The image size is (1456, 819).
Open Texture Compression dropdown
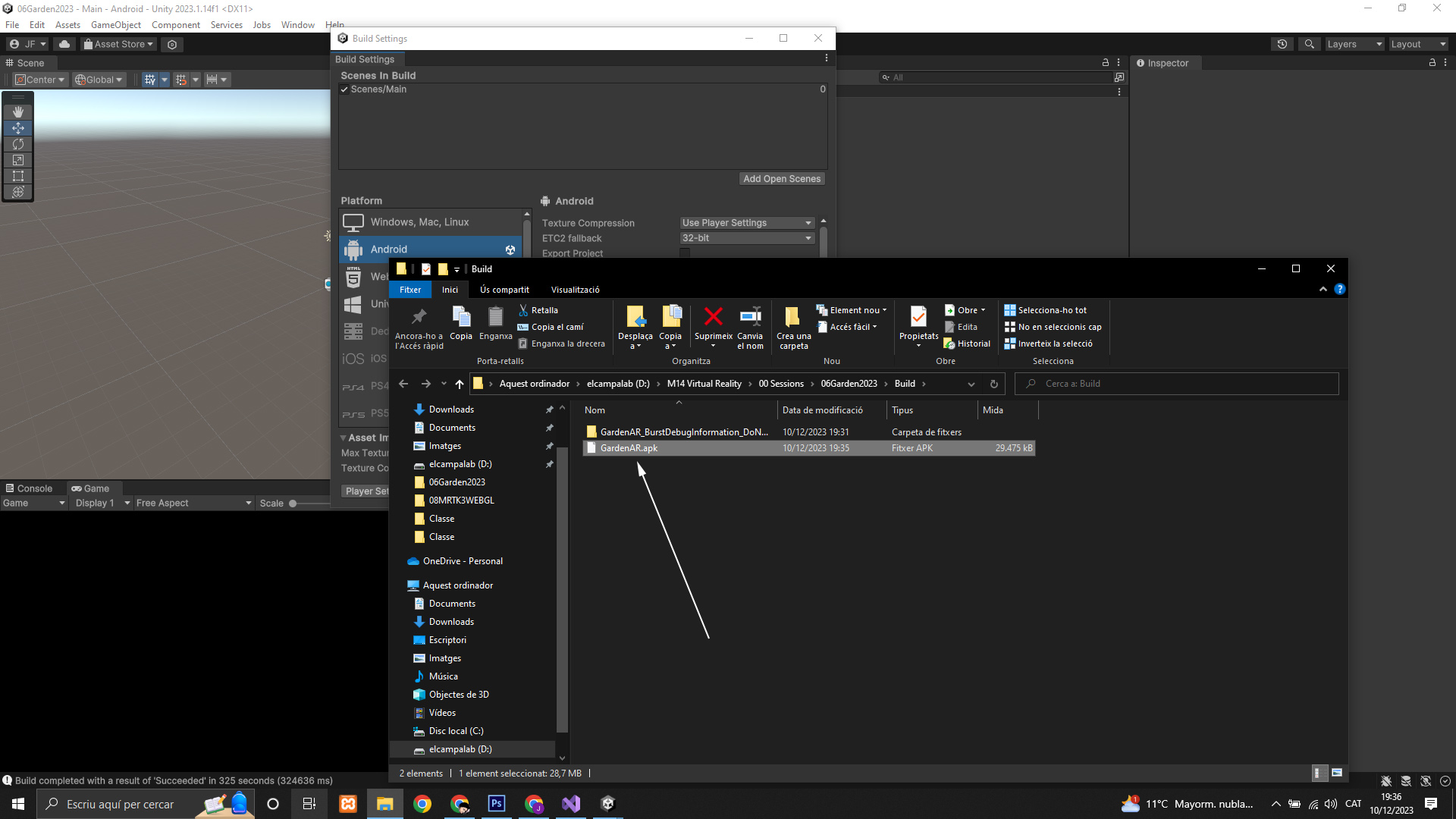747,223
